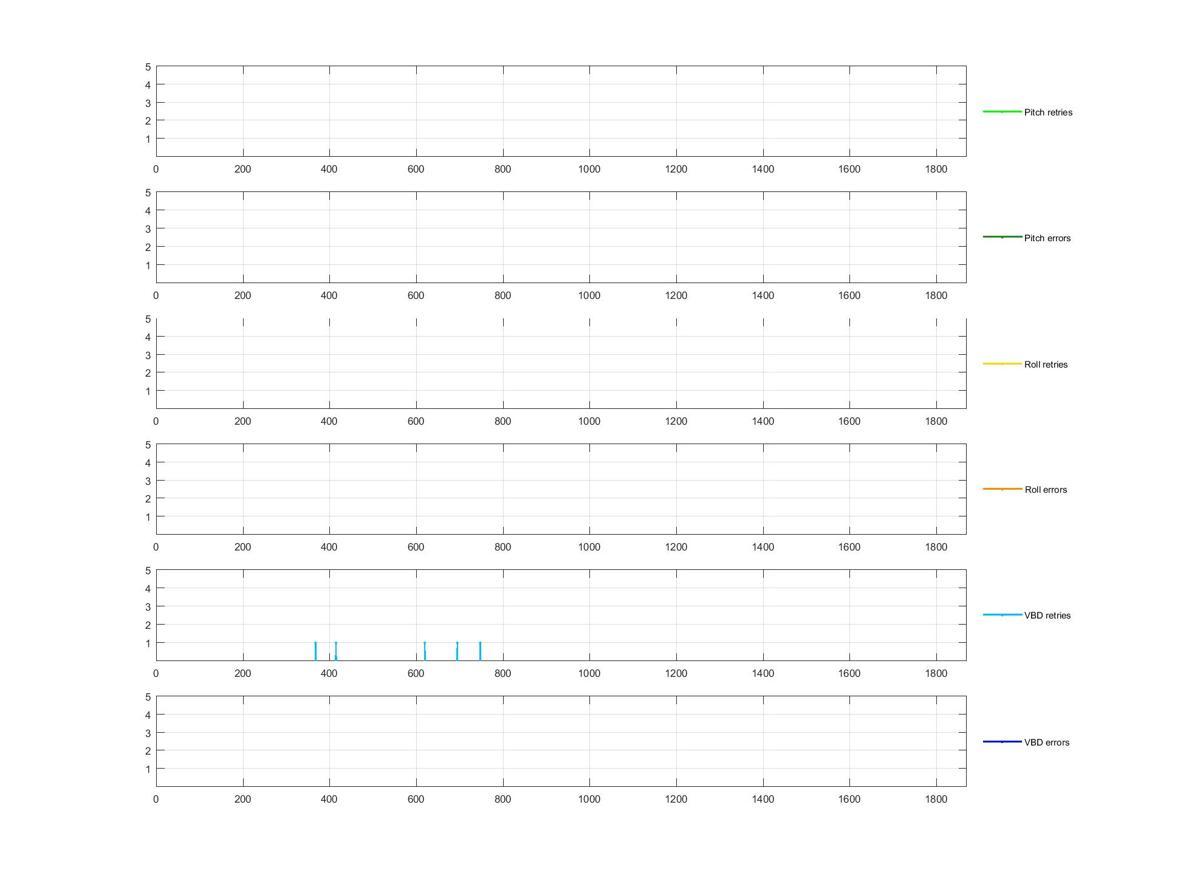
Task: Click the VBD retries spike just before 700
Action: click(457, 651)
